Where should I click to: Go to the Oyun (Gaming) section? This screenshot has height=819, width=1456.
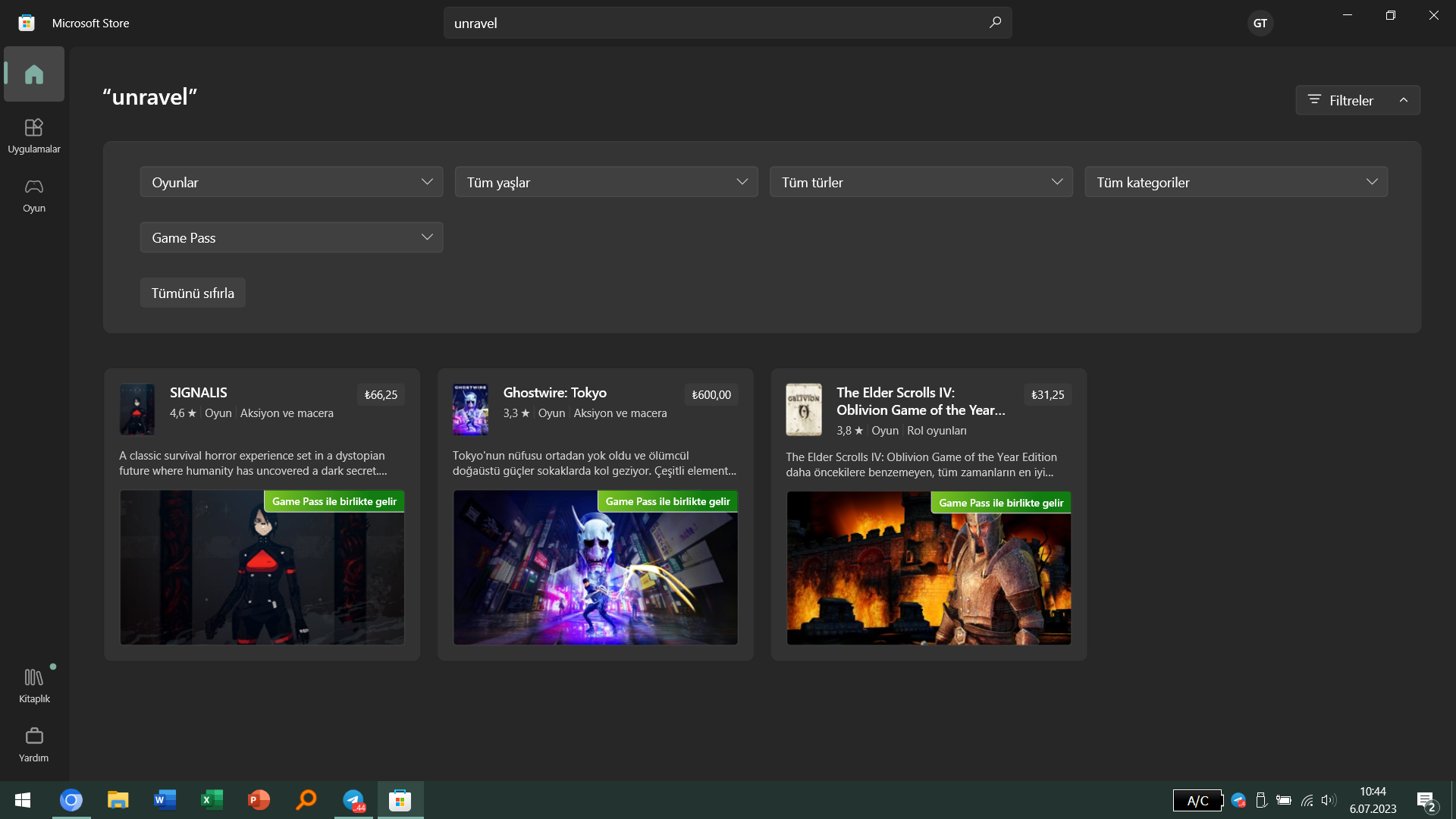pos(34,195)
